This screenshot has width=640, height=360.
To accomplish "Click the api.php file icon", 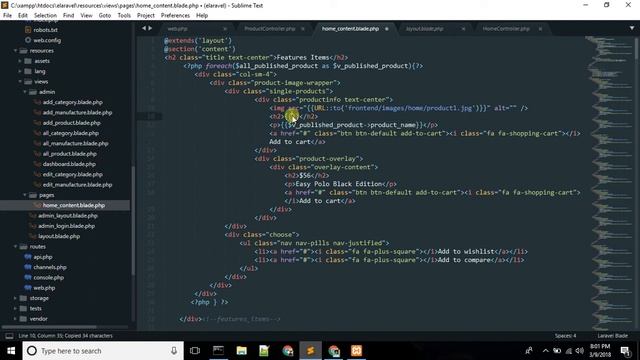I will [28, 257].
